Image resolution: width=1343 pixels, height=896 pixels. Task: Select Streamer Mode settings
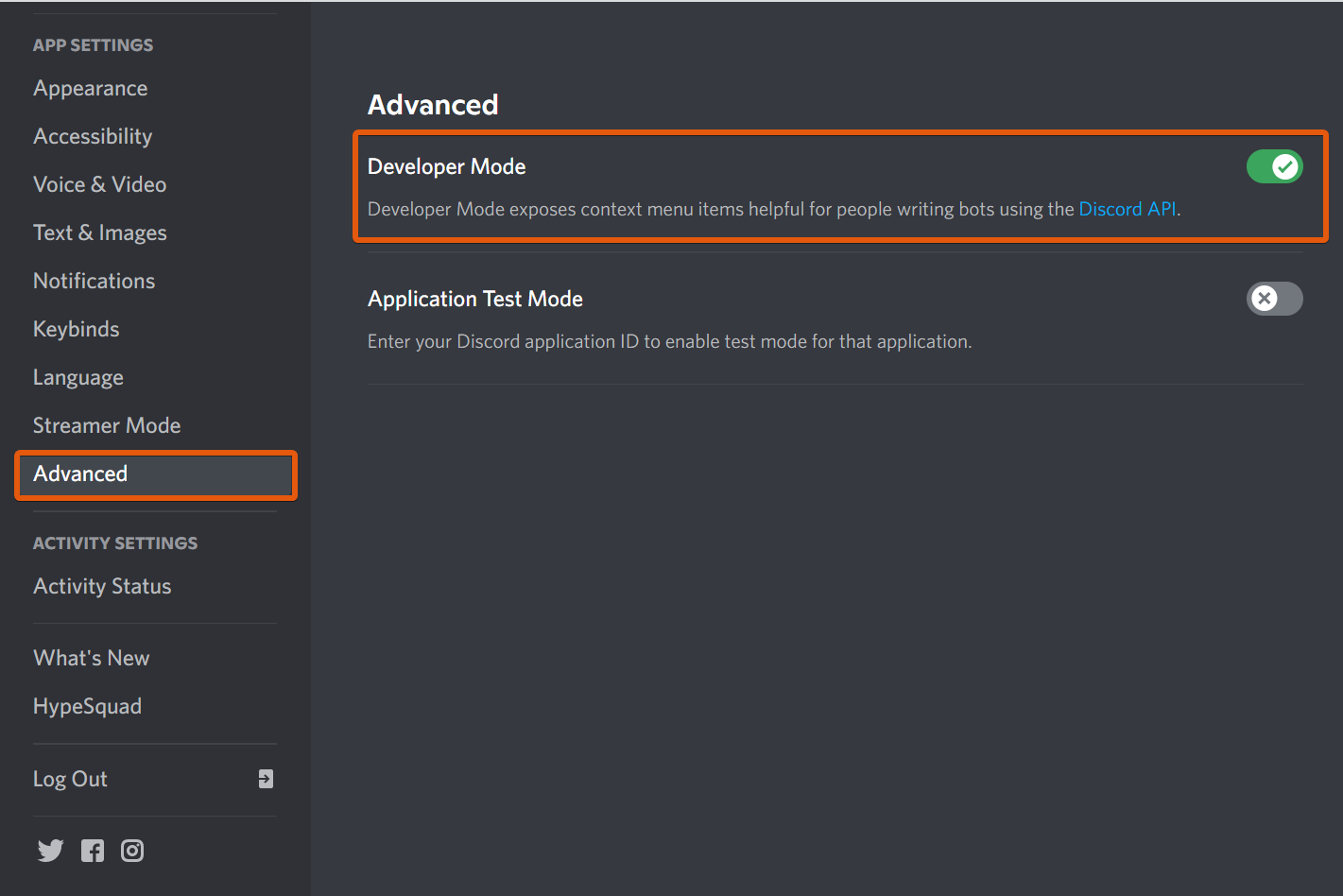click(x=107, y=426)
